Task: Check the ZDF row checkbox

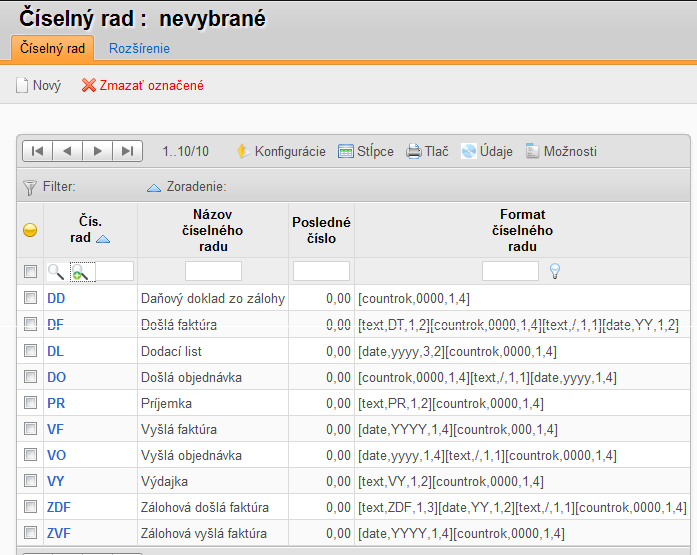Action: 30,506
